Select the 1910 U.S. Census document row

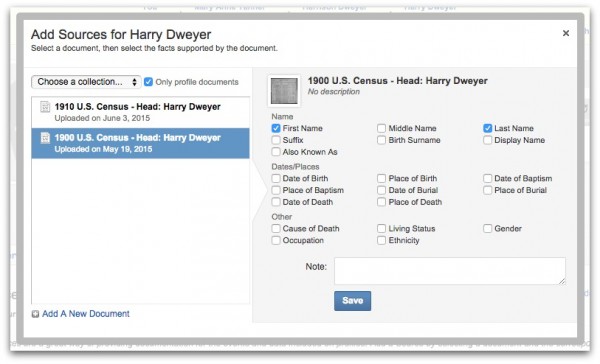[140, 112]
